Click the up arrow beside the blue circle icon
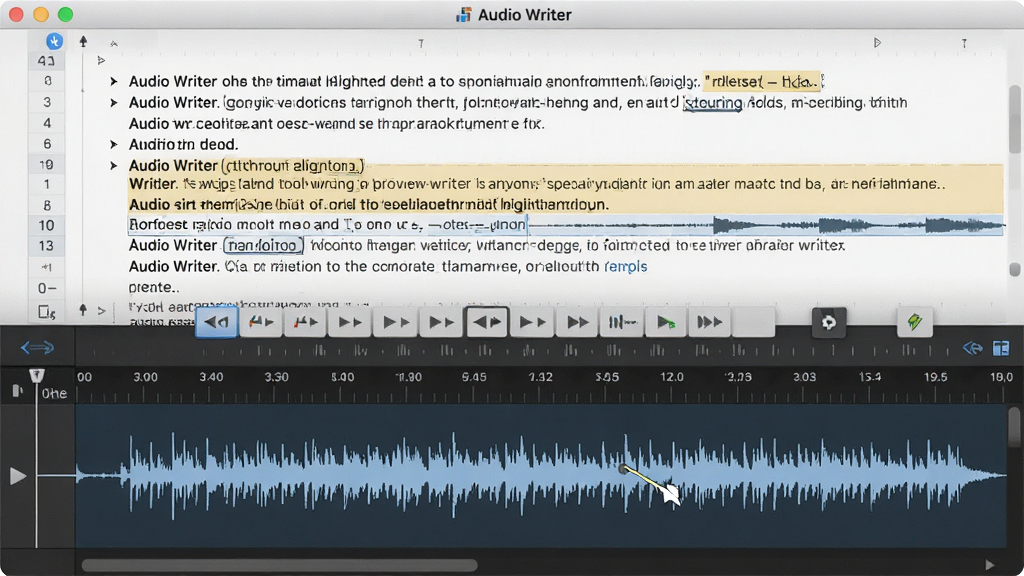 83,41
